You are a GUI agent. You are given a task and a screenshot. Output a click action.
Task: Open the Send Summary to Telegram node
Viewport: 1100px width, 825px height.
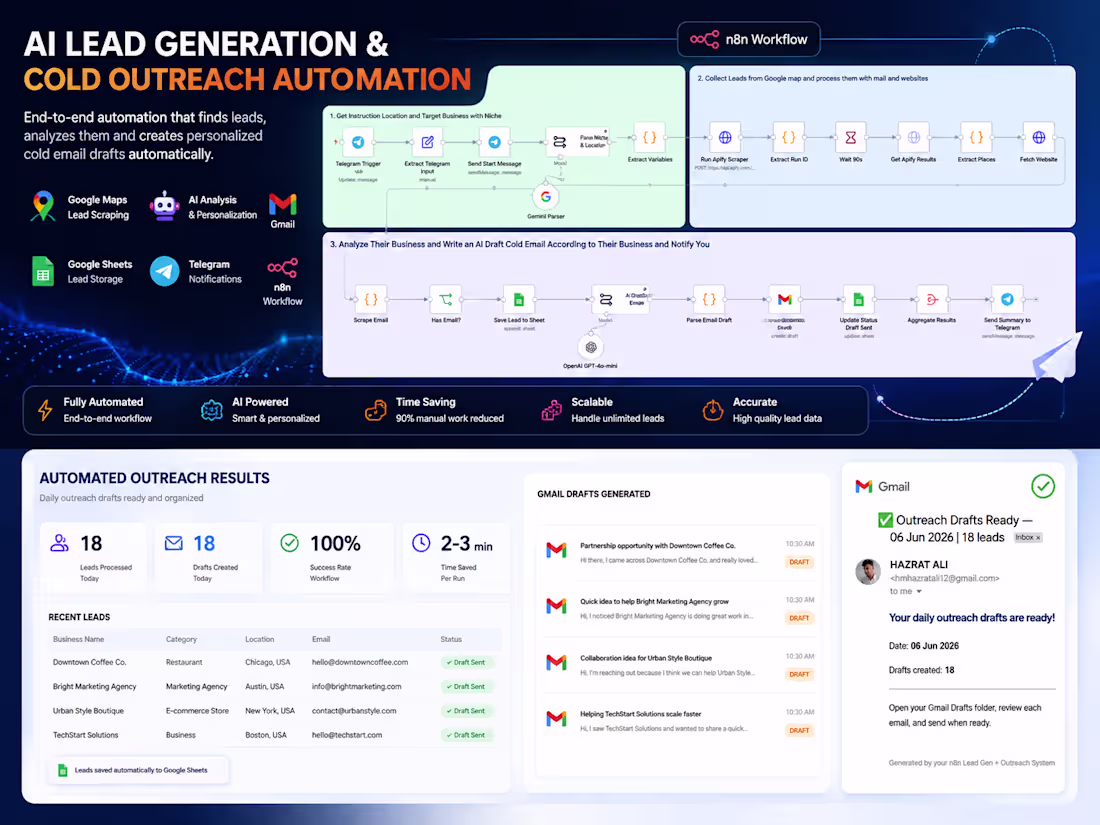point(1007,300)
